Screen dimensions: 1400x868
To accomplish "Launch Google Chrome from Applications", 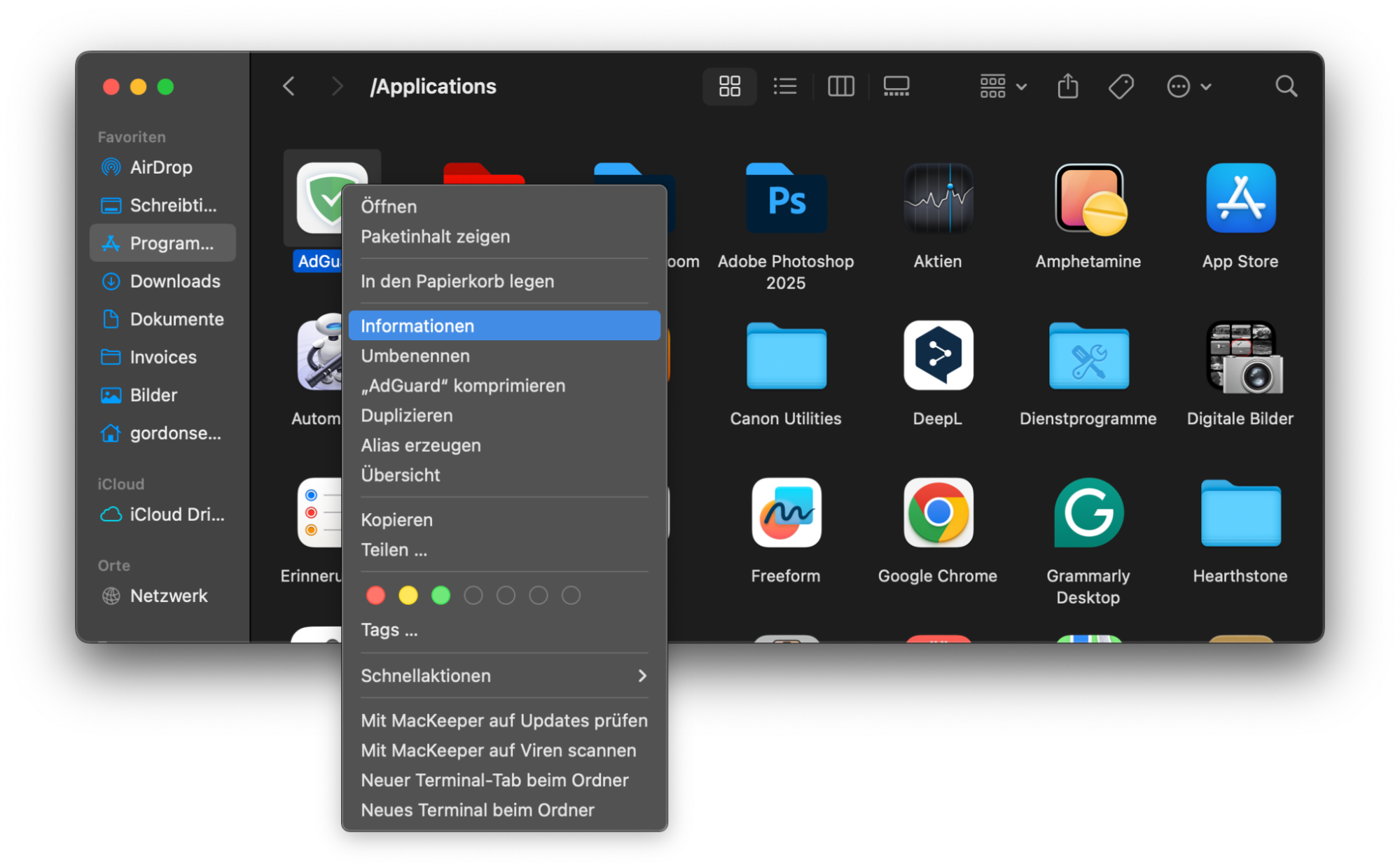I will (x=937, y=513).
